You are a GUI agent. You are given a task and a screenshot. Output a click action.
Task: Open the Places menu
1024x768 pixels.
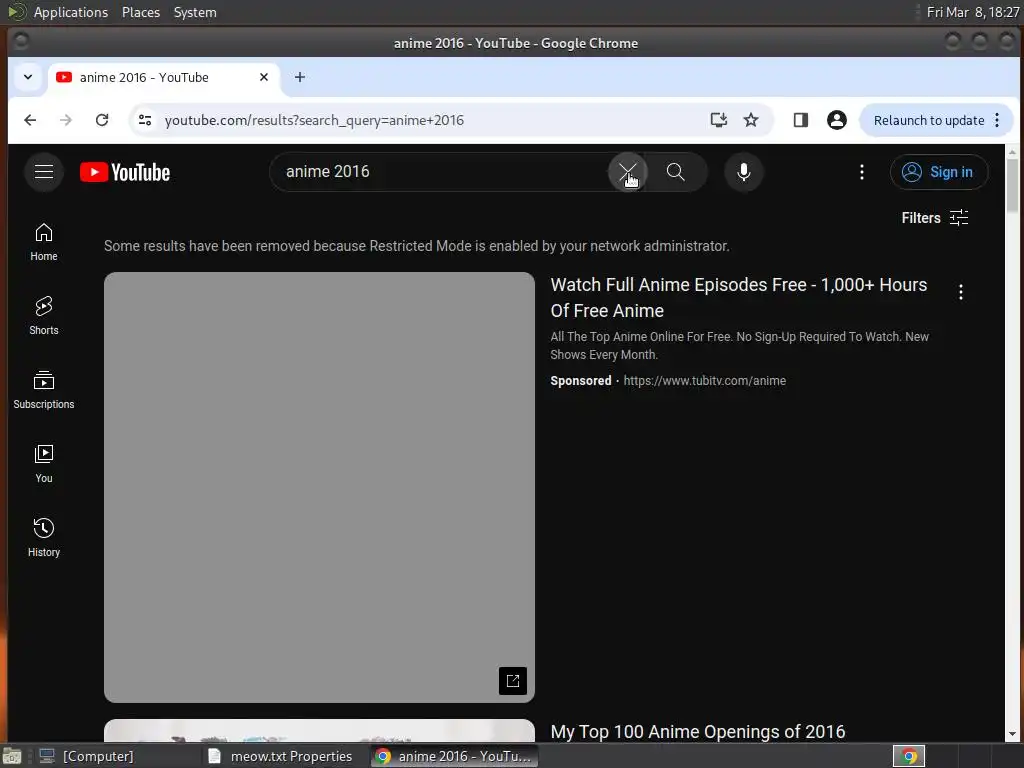(x=140, y=12)
